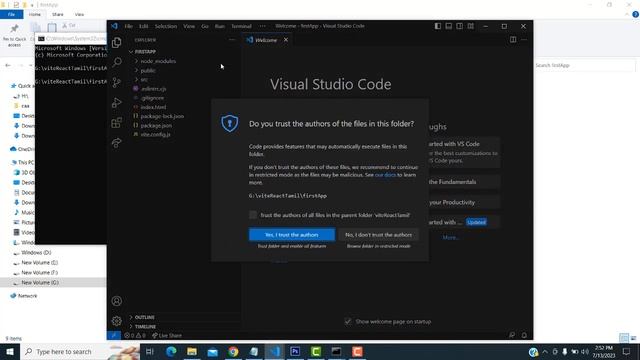The image size is (640, 360).
Task: Toggle panel layout icon in title bar
Action: click(x=449, y=26)
